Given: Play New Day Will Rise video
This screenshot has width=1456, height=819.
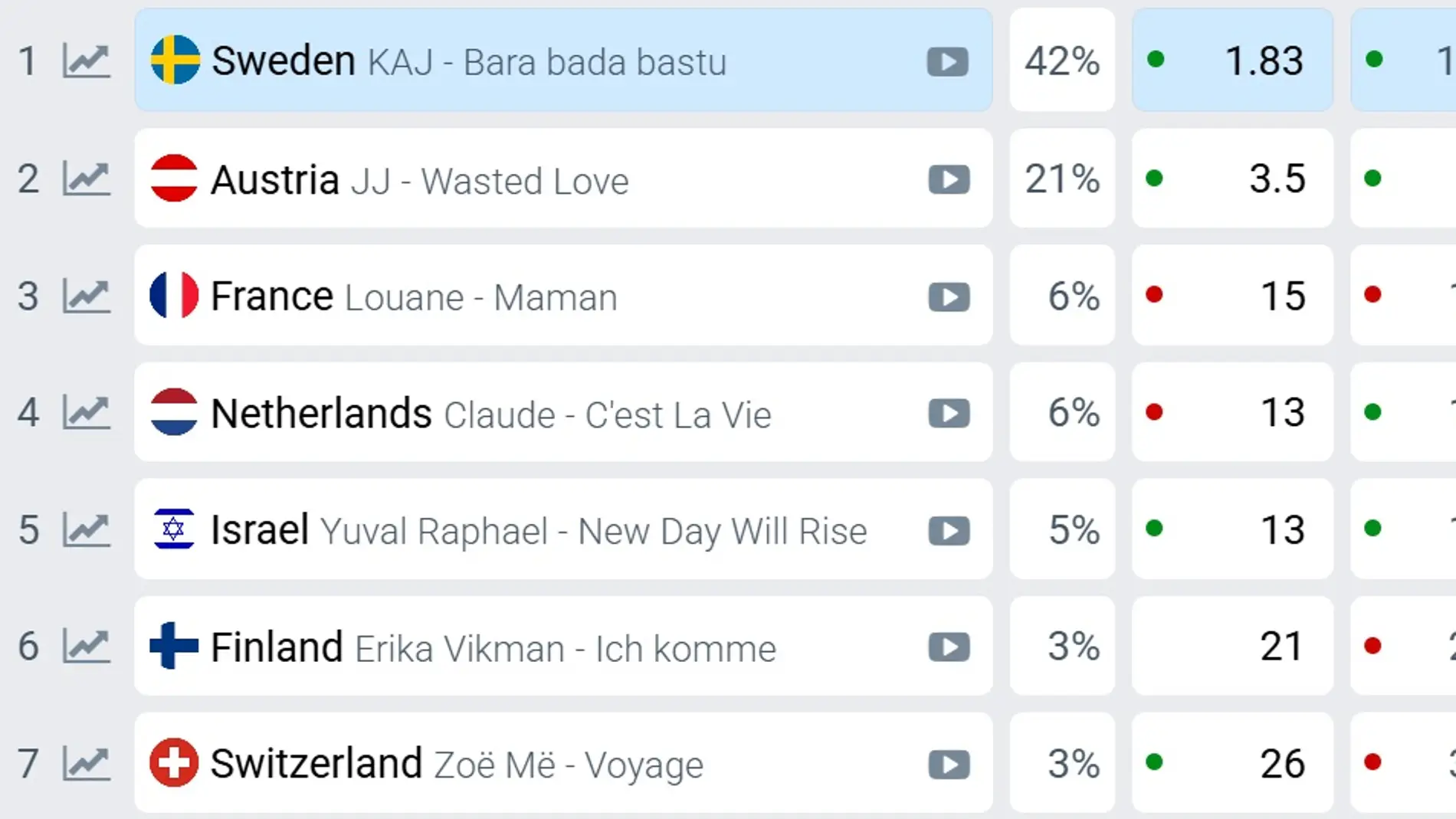Looking at the screenshot, I should click(949, 531).
